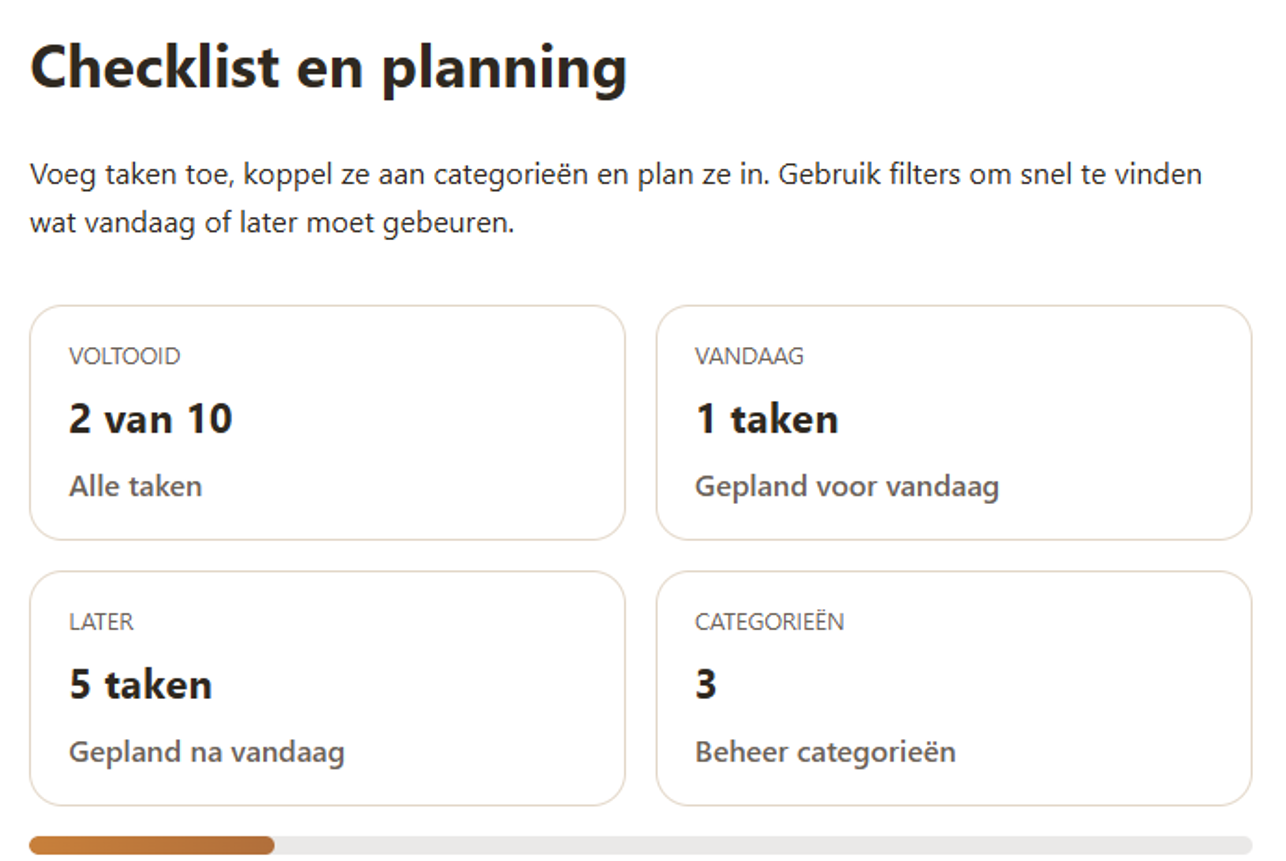1286x861 pixels.
Task: Click the Beheer categorieën link
Action: [x=825, y=752]
